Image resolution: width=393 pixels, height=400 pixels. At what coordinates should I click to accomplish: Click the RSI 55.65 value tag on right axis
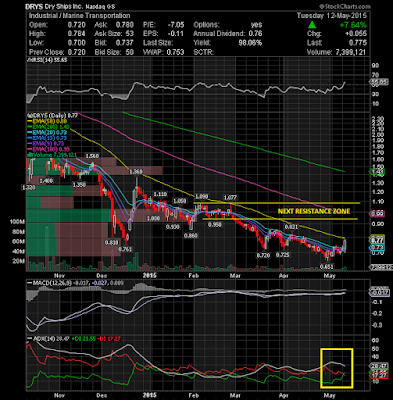(378, 82)
